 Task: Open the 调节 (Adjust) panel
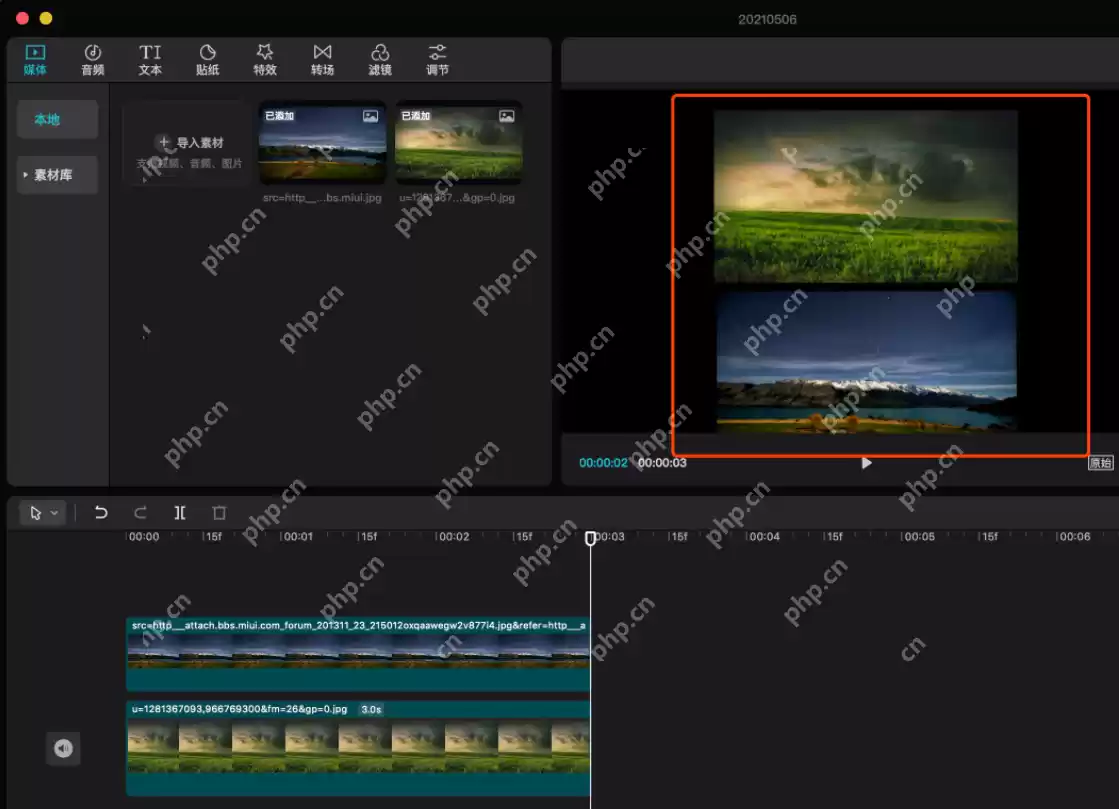436,58
